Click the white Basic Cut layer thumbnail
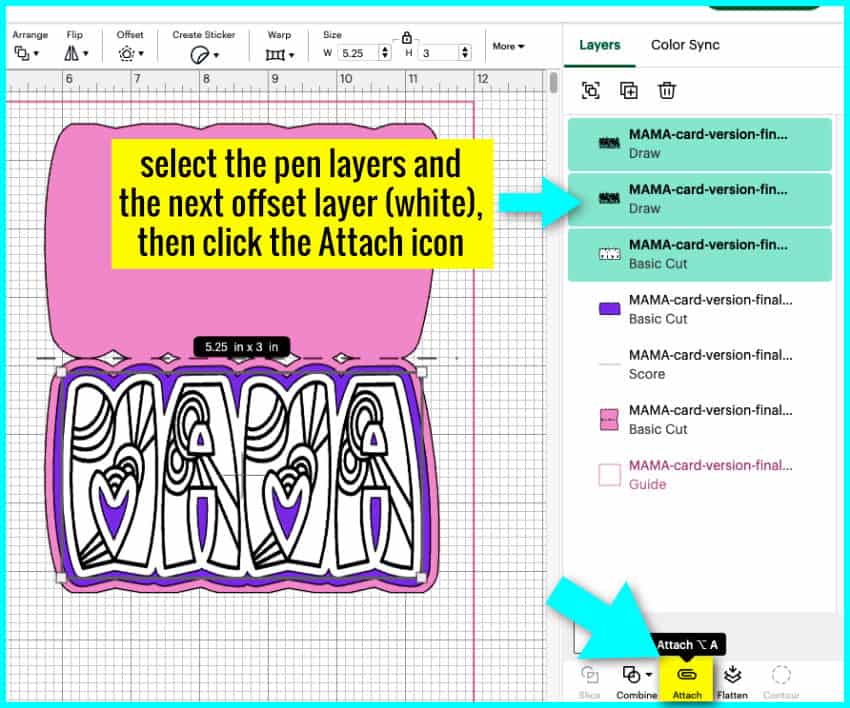This screenshot has width=850, height=708. [609, 254]
